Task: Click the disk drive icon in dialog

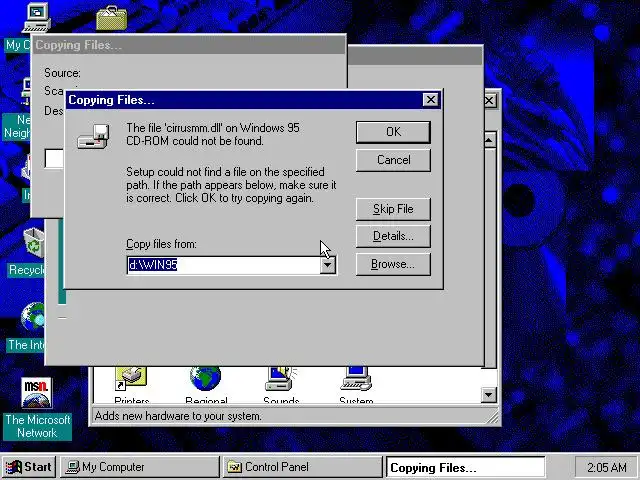Action: pyautogui.click(x=93, y=136)
